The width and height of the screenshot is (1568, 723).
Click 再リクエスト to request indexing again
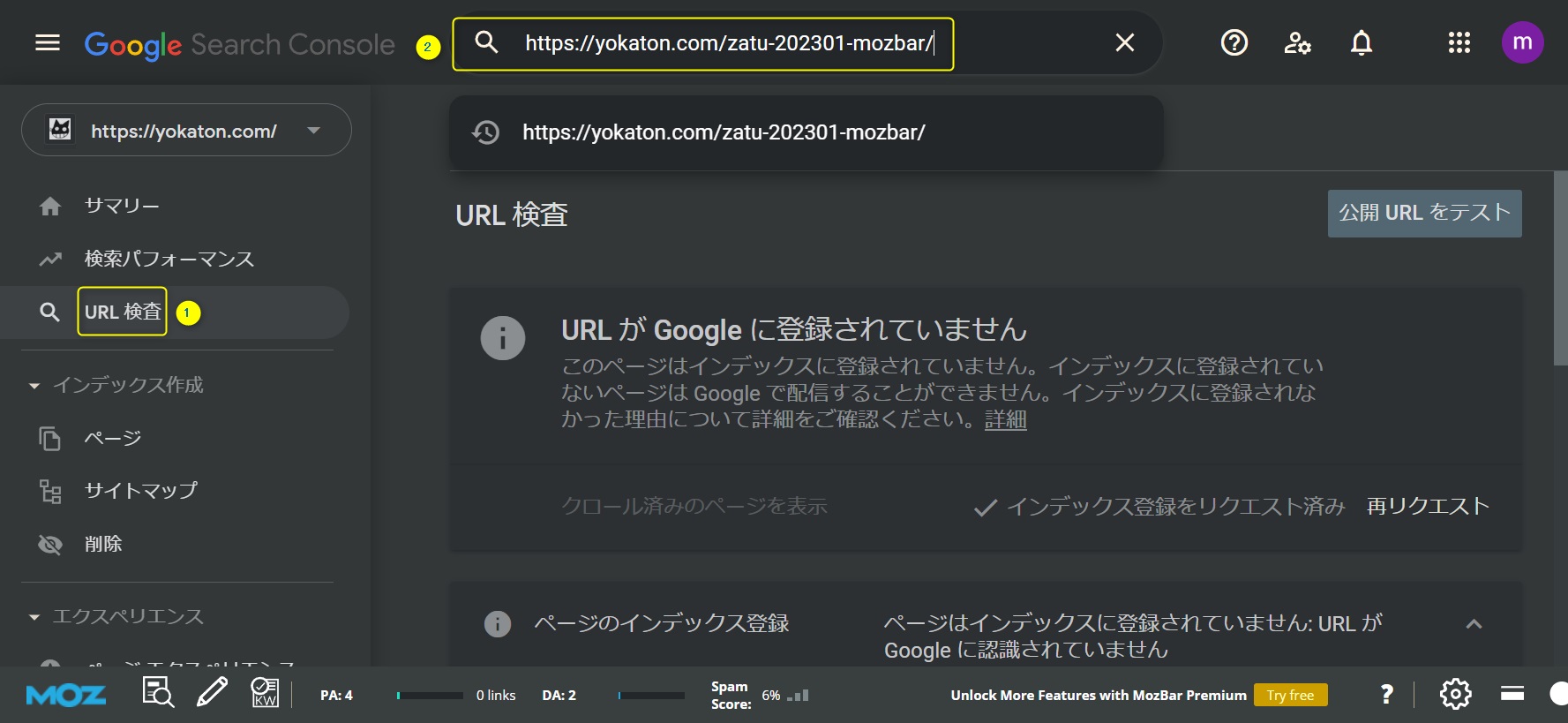point(1428,506)
